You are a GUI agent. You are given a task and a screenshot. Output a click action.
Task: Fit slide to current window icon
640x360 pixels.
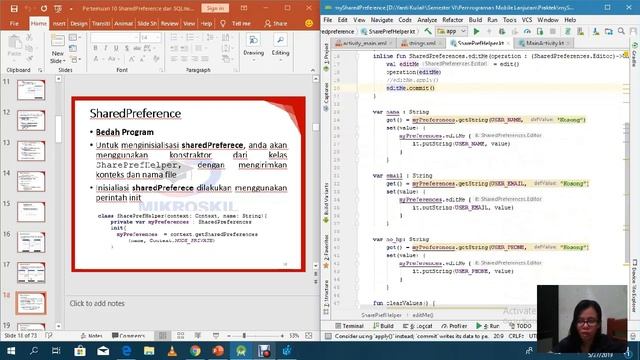click(x=309, y=336)
